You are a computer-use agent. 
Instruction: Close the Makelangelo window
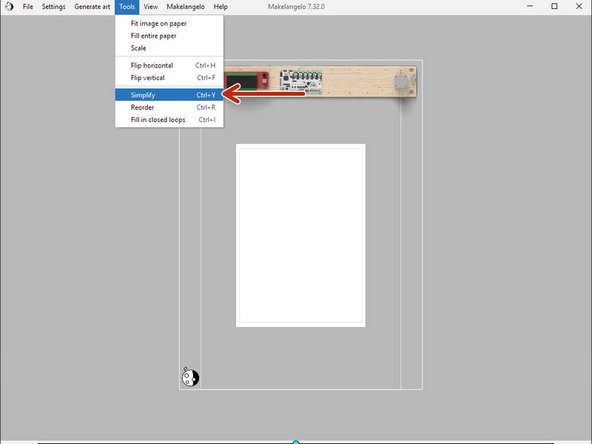(579, 6)
